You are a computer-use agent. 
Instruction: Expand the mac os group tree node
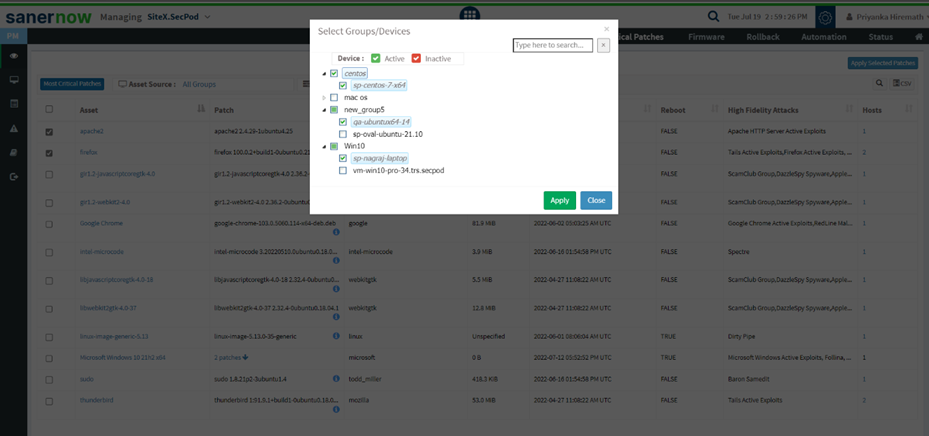click(x=323, y=97)
